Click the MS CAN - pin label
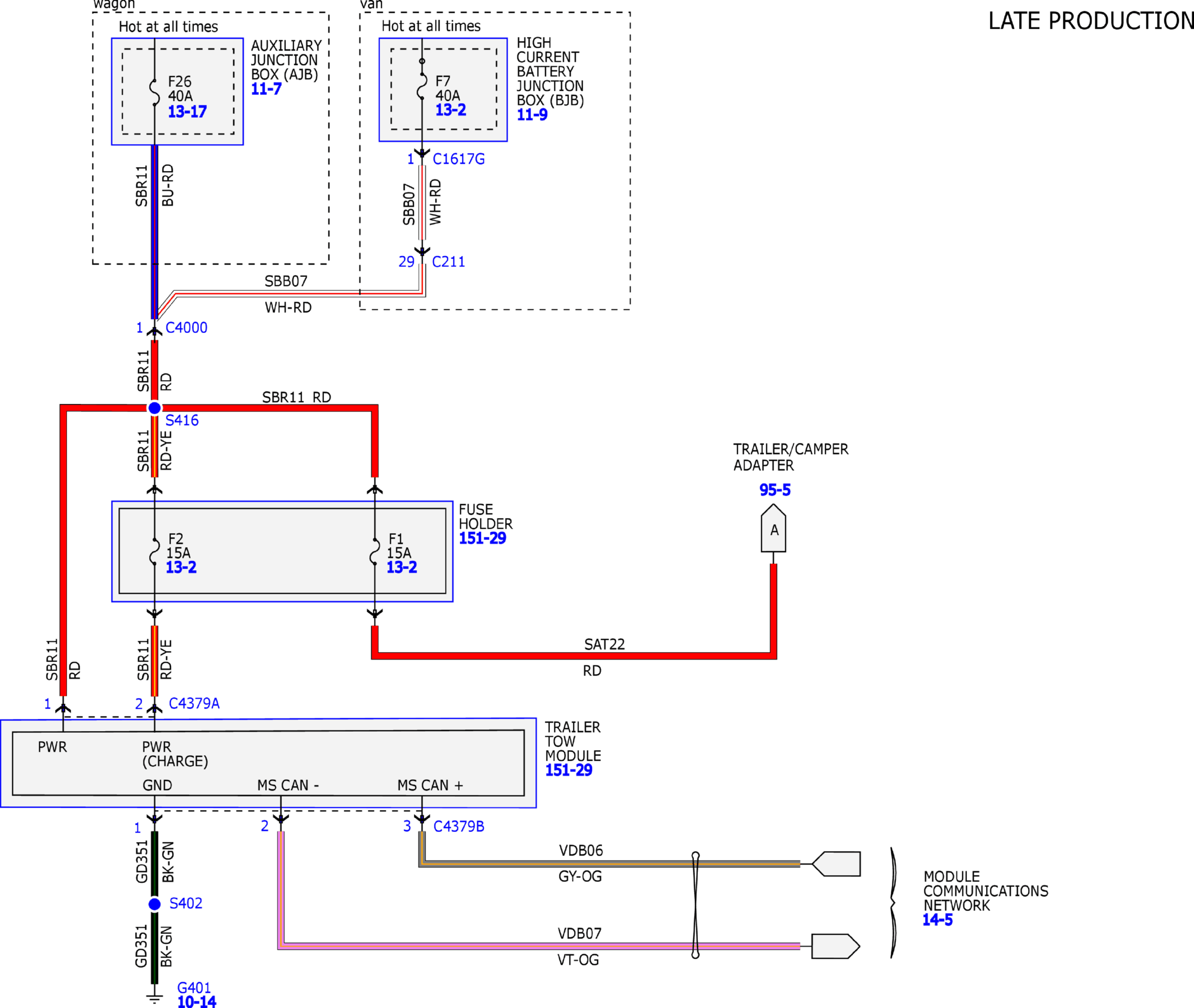The width and height of the screenshot is (1194, 1008). coord(288,785)
